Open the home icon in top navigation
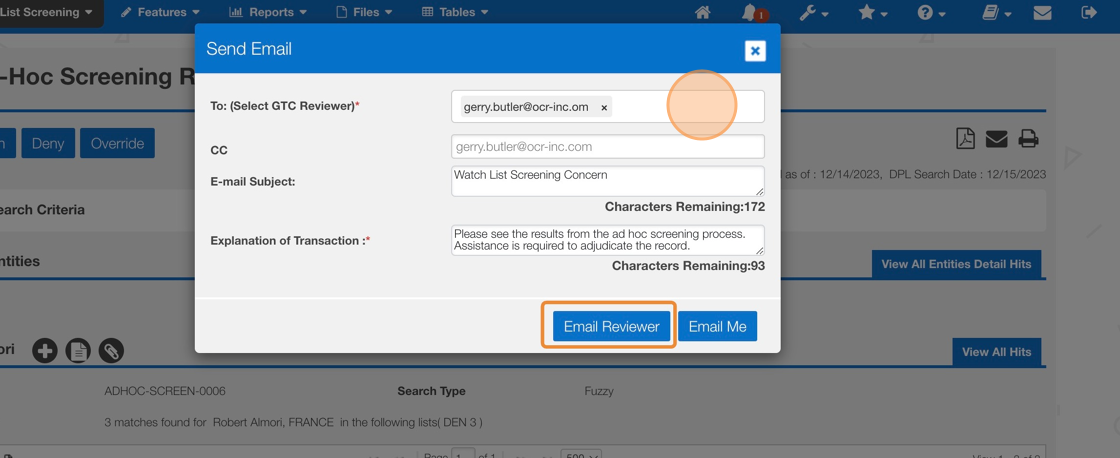Viewport: 1120px width, 458px height. [x=703, y=12]
